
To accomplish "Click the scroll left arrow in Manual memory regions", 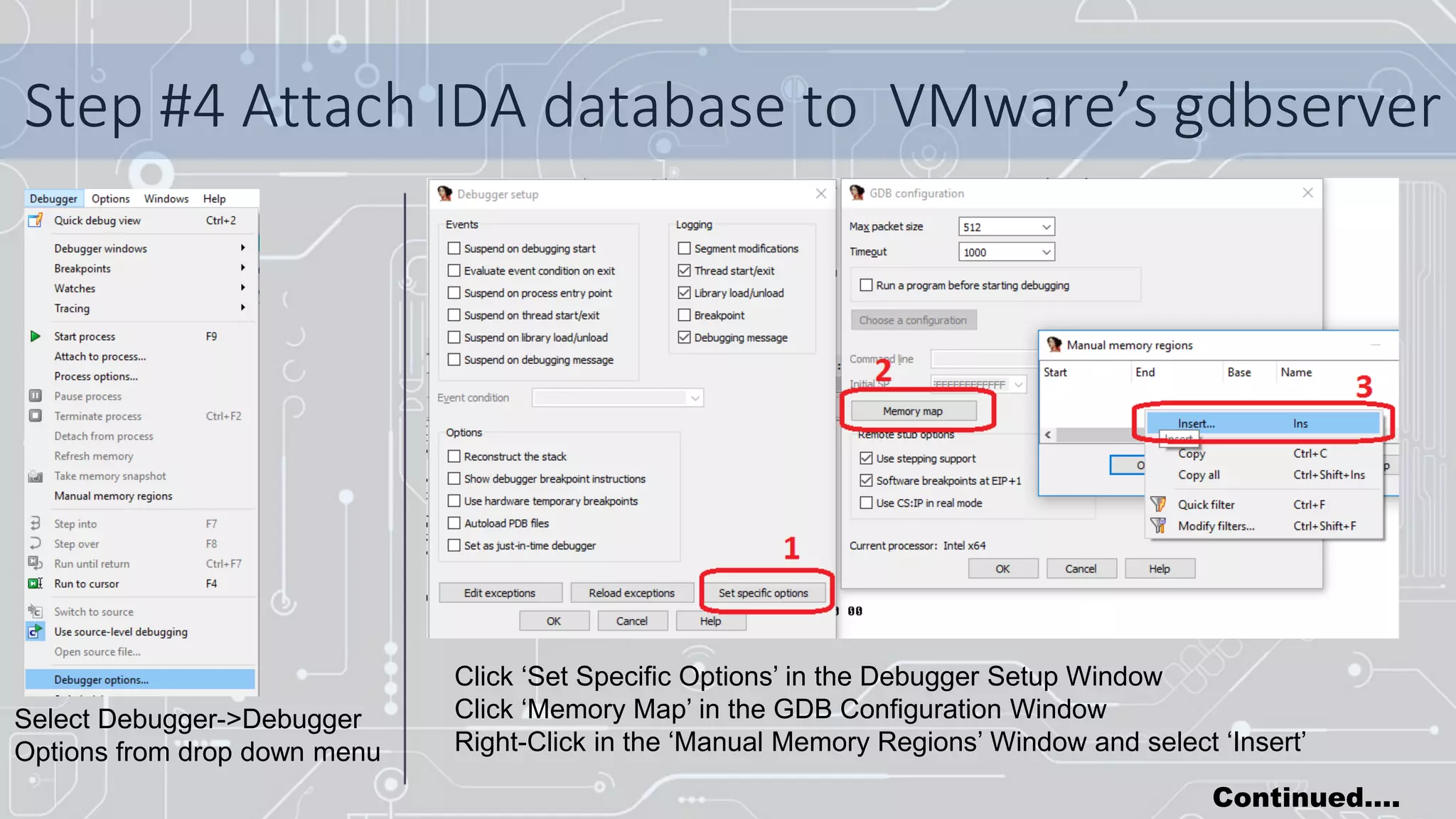I will pyautogui.click(x=1048, y=434).
